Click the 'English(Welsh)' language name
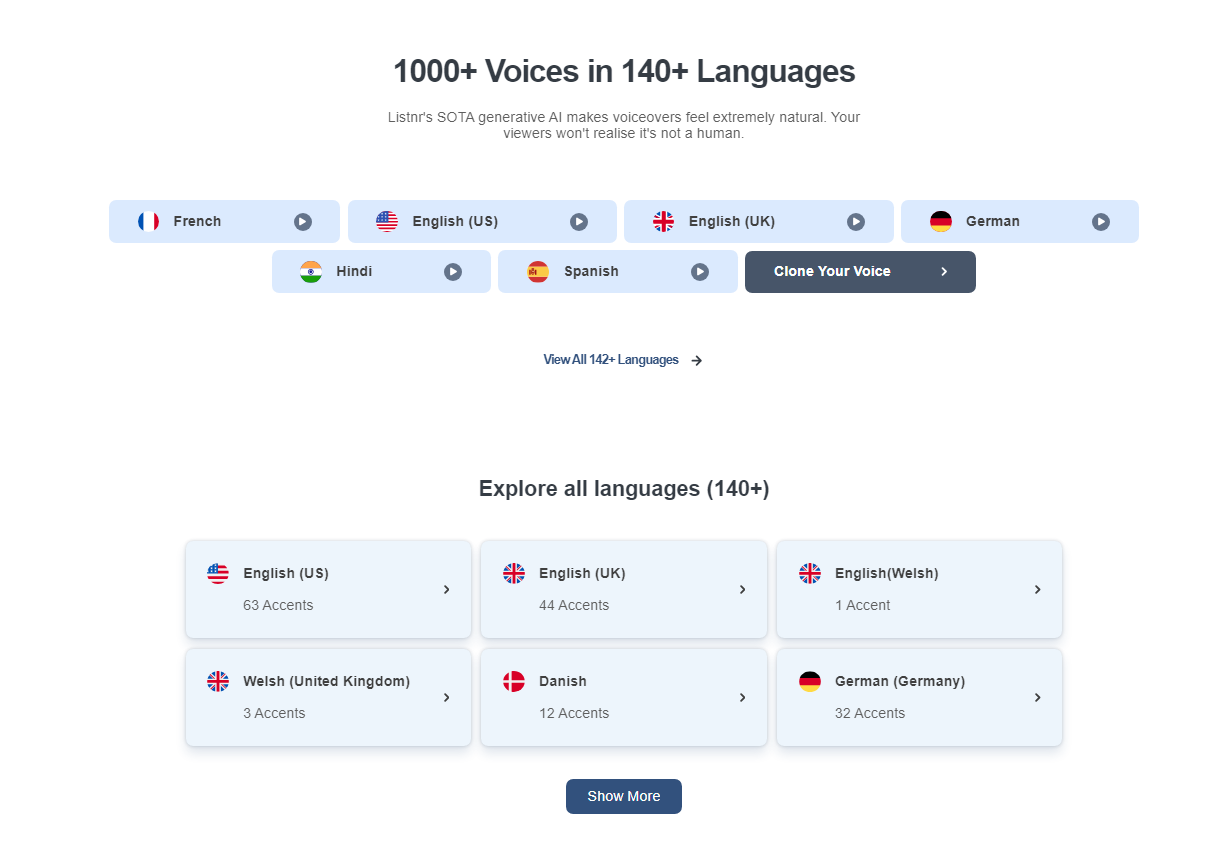Screen dimensions: 1231x843 point(887,573)
